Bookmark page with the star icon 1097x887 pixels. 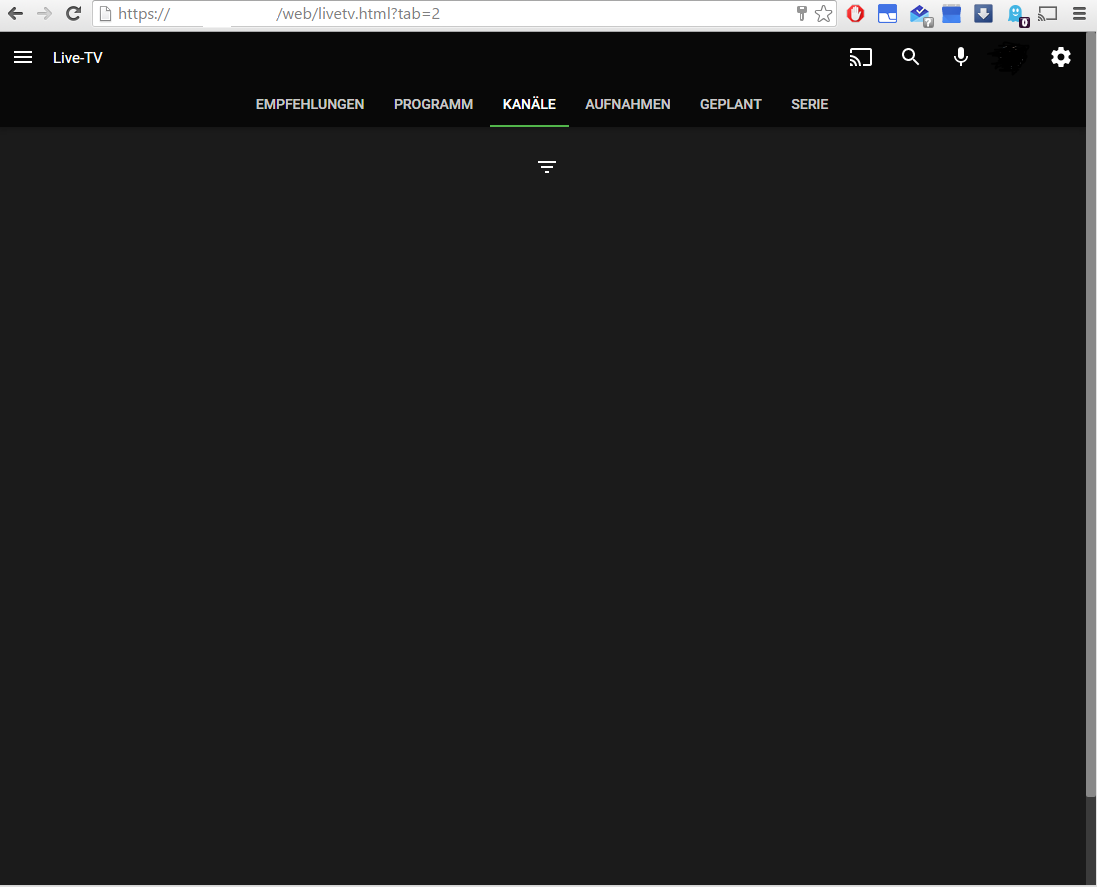[823, 13]
